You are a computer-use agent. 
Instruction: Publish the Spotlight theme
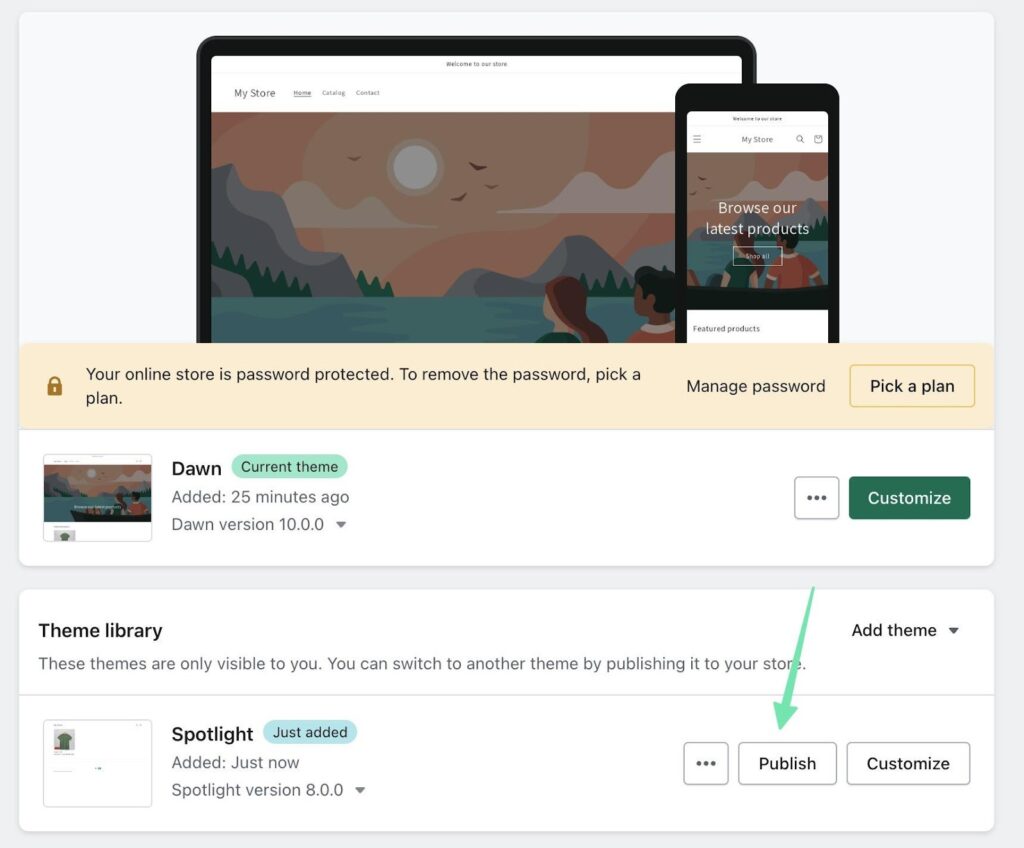pos(787,763)
